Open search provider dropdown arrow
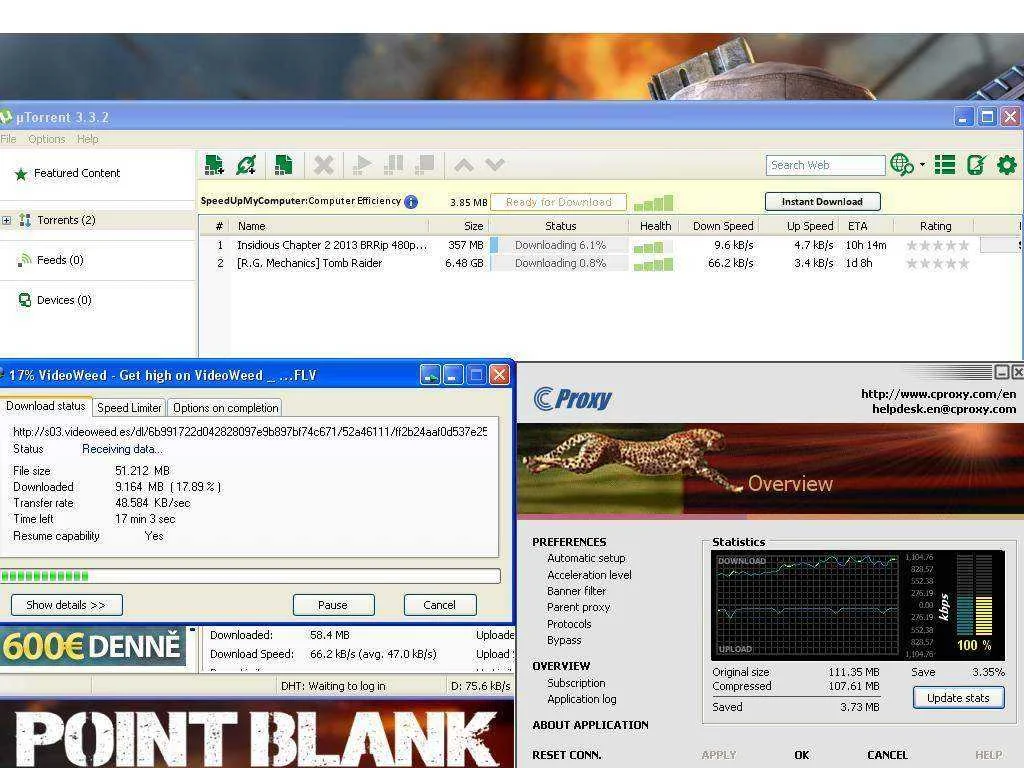The image size is (1024, 768). click(922, 165)
